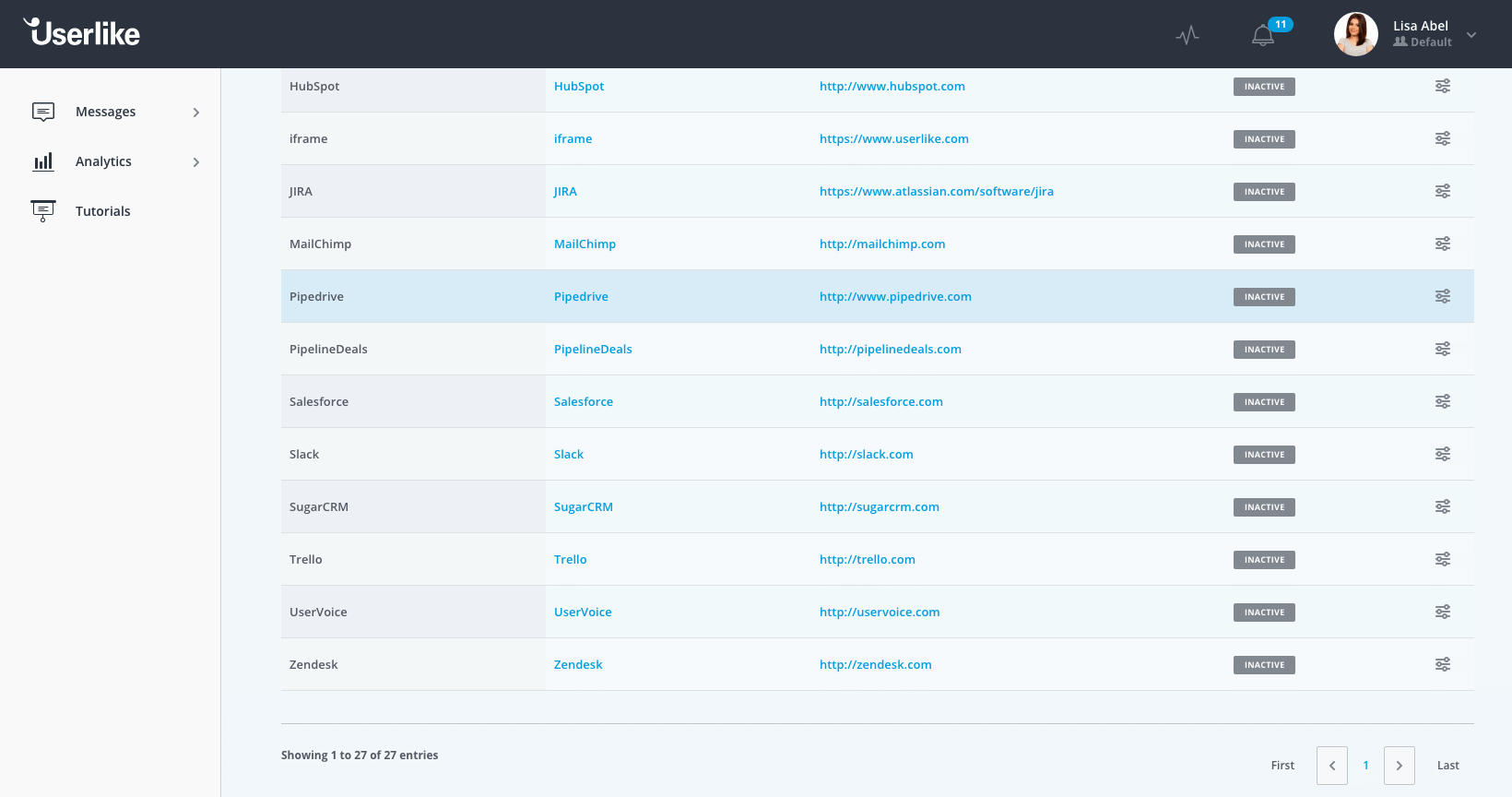Visit http://trello.com URL

click(x=868, y=559)
